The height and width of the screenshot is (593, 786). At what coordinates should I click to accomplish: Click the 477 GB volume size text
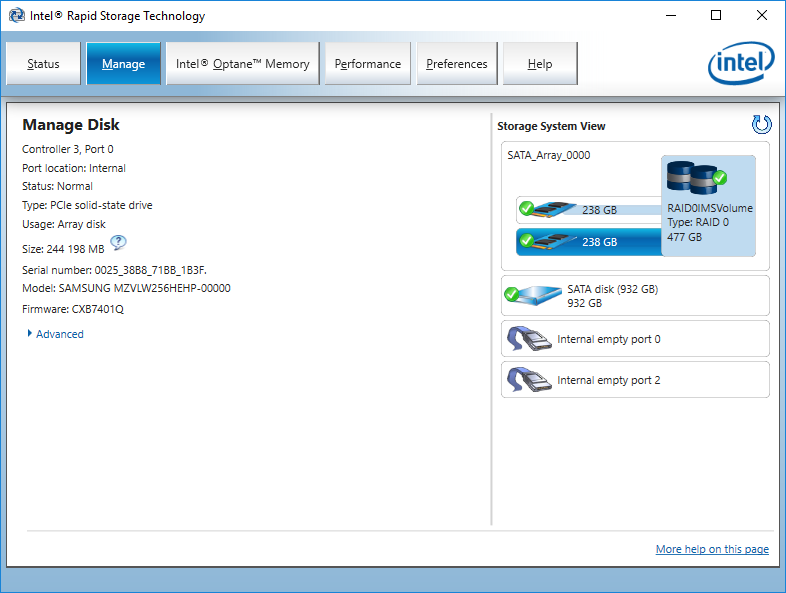pos(684,237)
